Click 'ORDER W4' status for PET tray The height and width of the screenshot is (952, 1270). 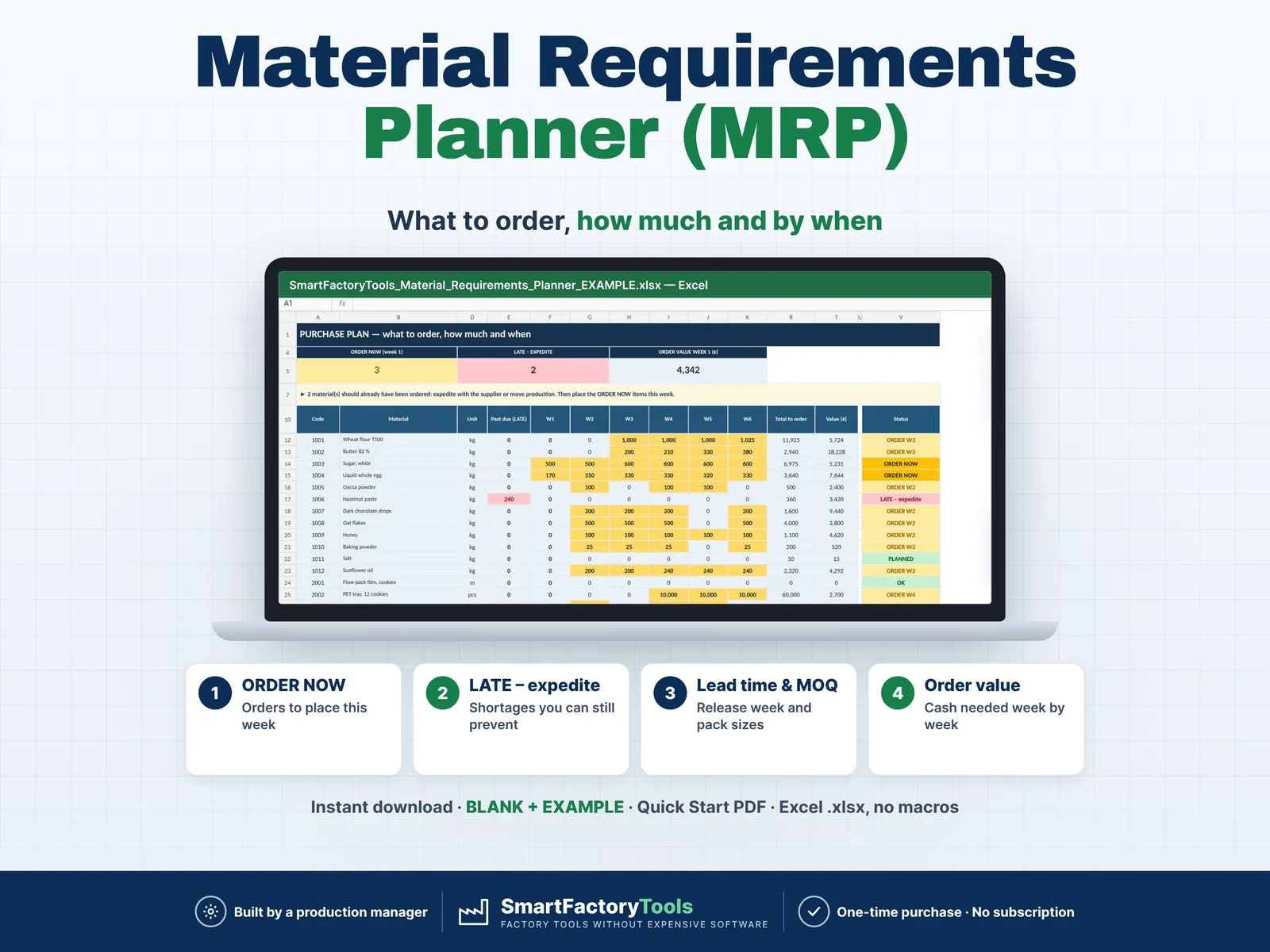tap(901, 594)
